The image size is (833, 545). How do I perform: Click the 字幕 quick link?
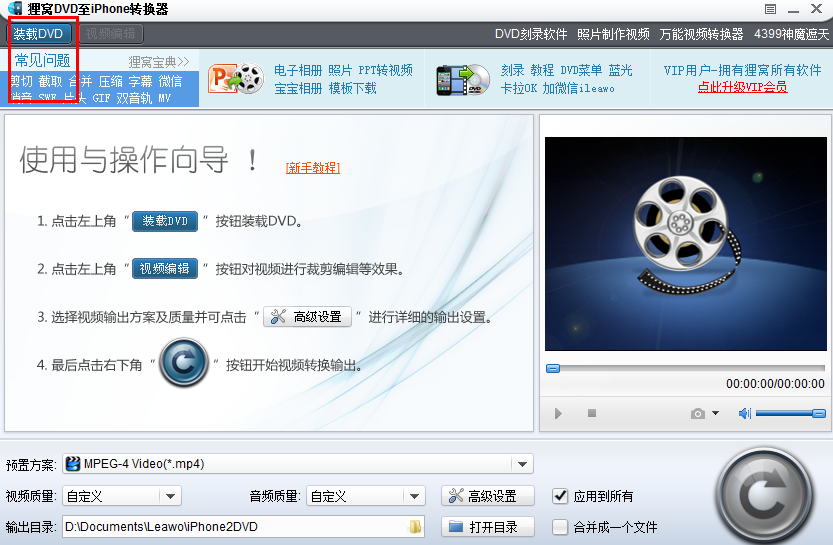click(140, 81)
